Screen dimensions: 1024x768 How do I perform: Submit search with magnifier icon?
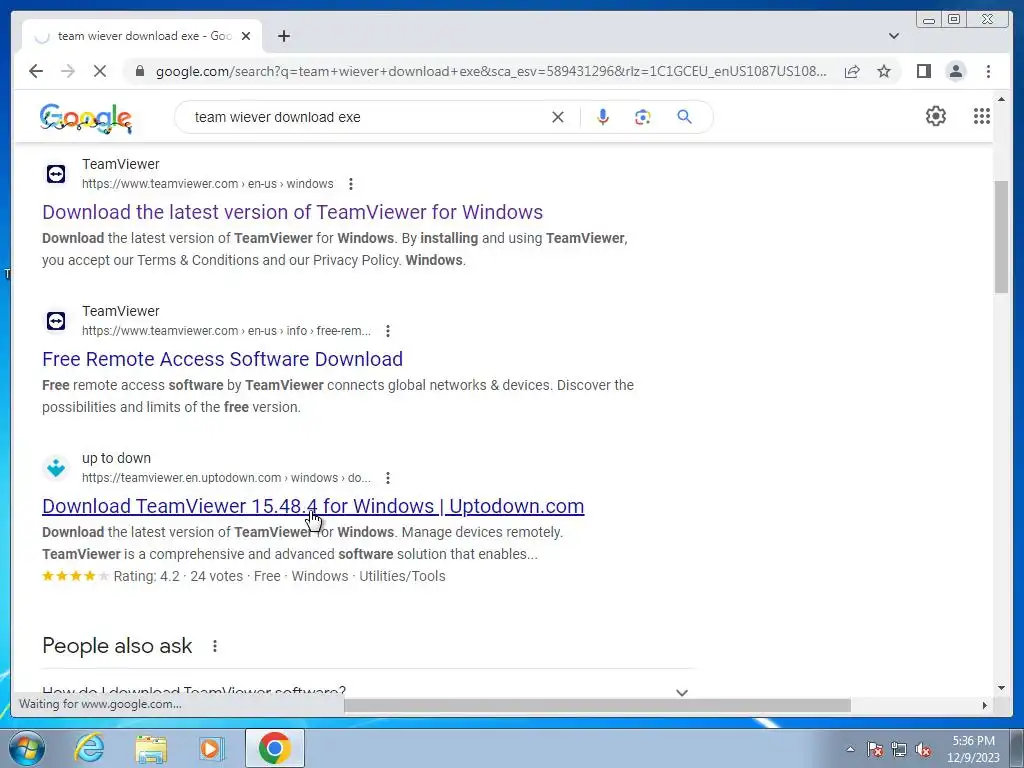pyautogui.click(x=684, y=117)
